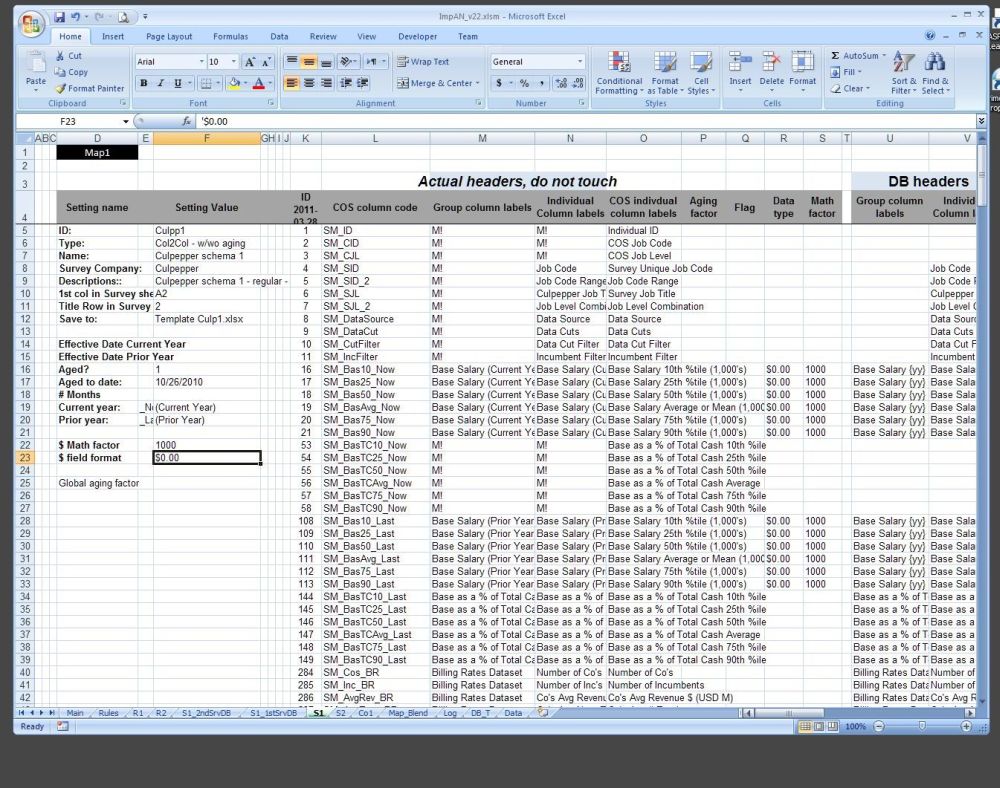Viewport: 1000px width, 788px height.
Task: Toggle bold formatting
Action: [144, 83]
